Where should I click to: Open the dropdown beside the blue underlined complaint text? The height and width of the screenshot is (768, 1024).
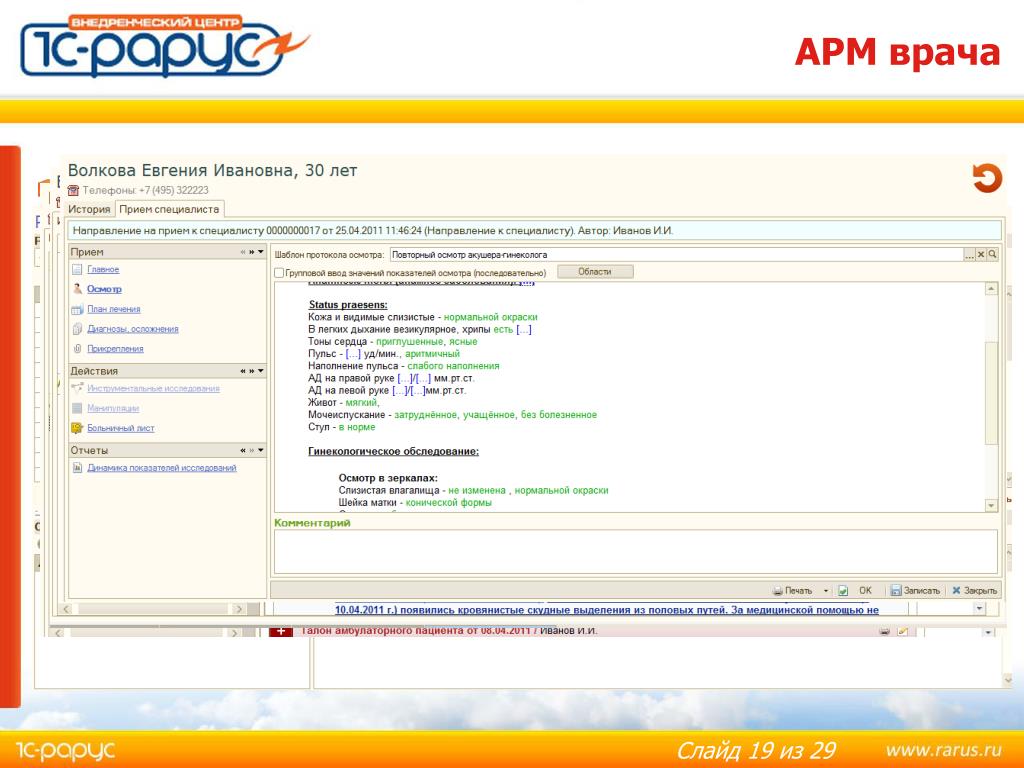click(x=979, y=609)
